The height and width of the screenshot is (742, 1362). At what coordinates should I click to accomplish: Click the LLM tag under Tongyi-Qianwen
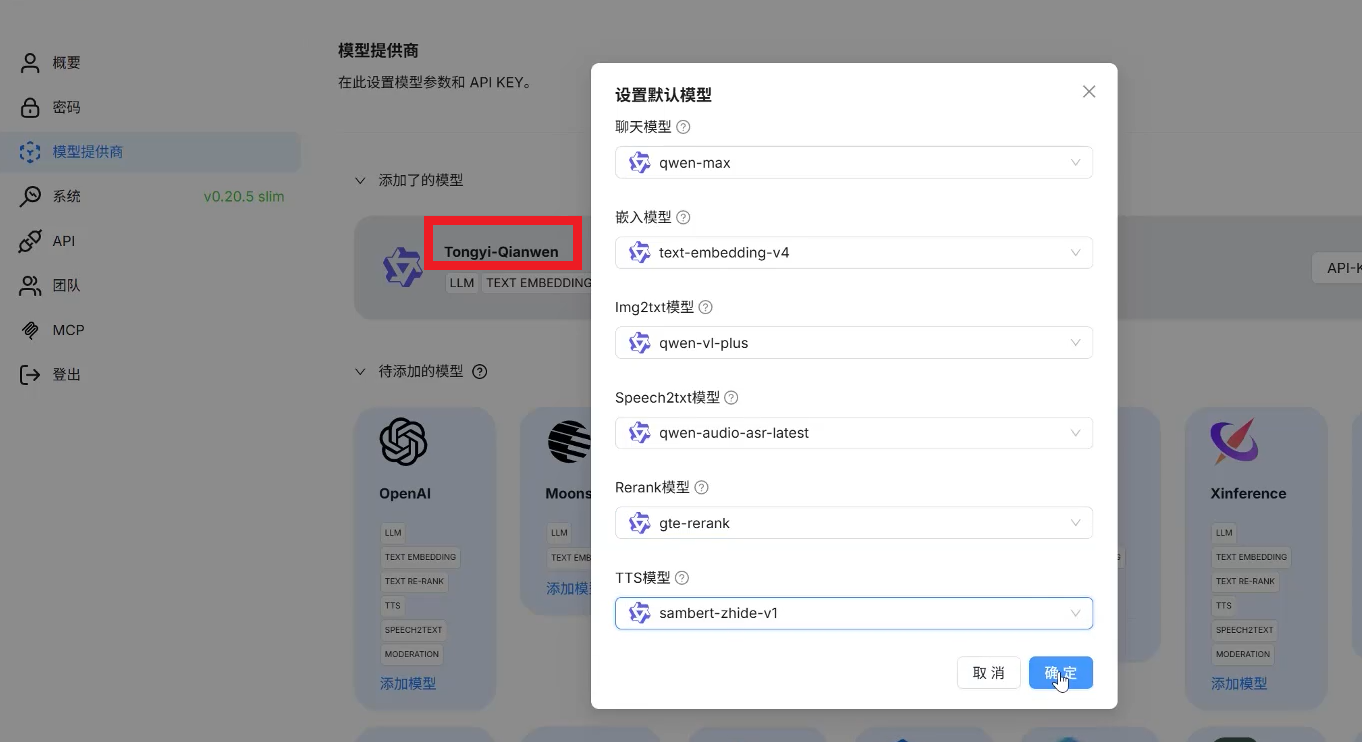[x=462, y=283]
